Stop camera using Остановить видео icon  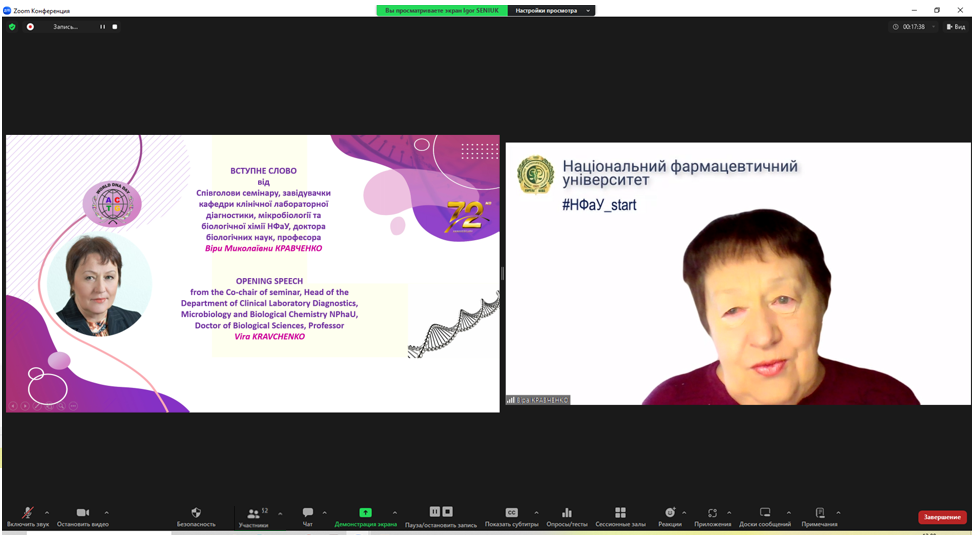(x=82, y=513)
